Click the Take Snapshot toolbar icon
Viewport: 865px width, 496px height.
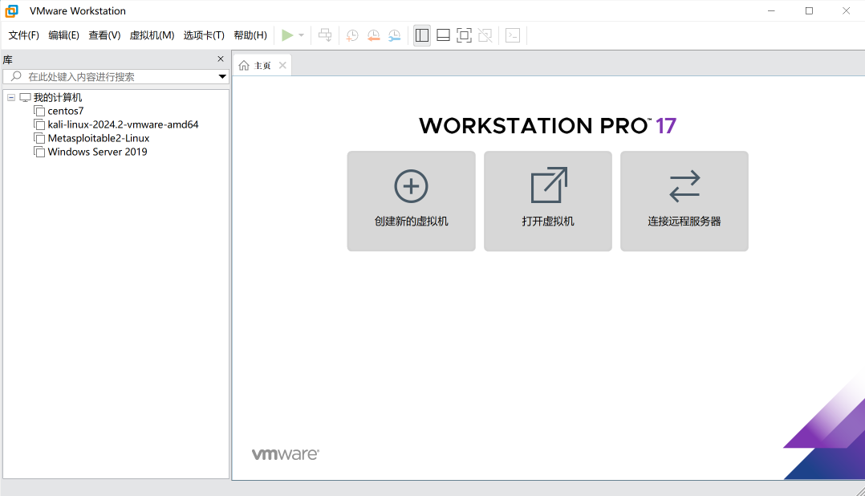[352, 35]
